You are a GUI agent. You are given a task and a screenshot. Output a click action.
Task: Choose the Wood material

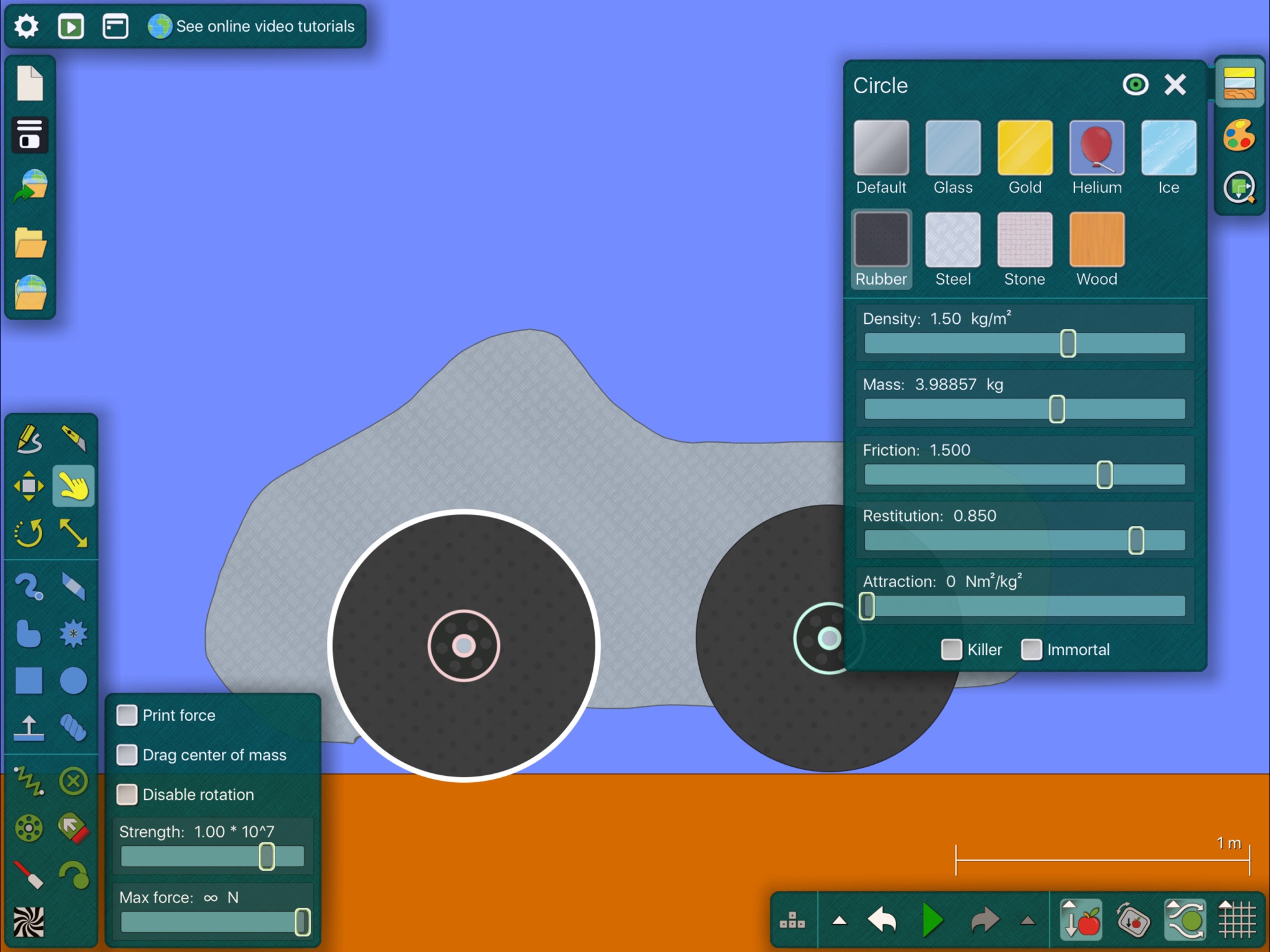1097,249
